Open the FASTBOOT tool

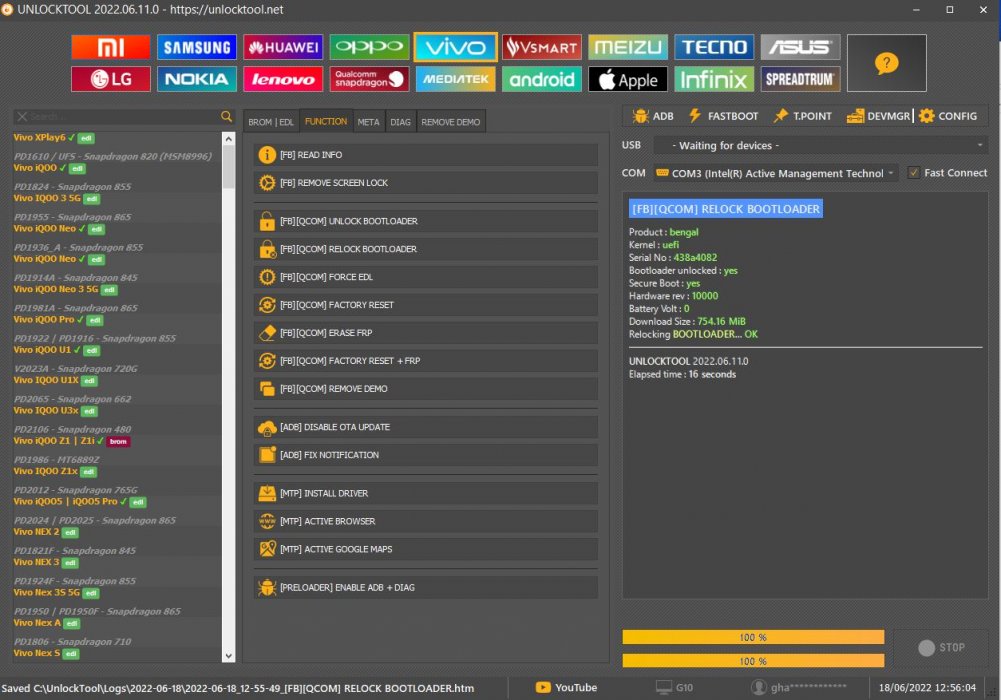pyautogui.click(x=723, y=116)
